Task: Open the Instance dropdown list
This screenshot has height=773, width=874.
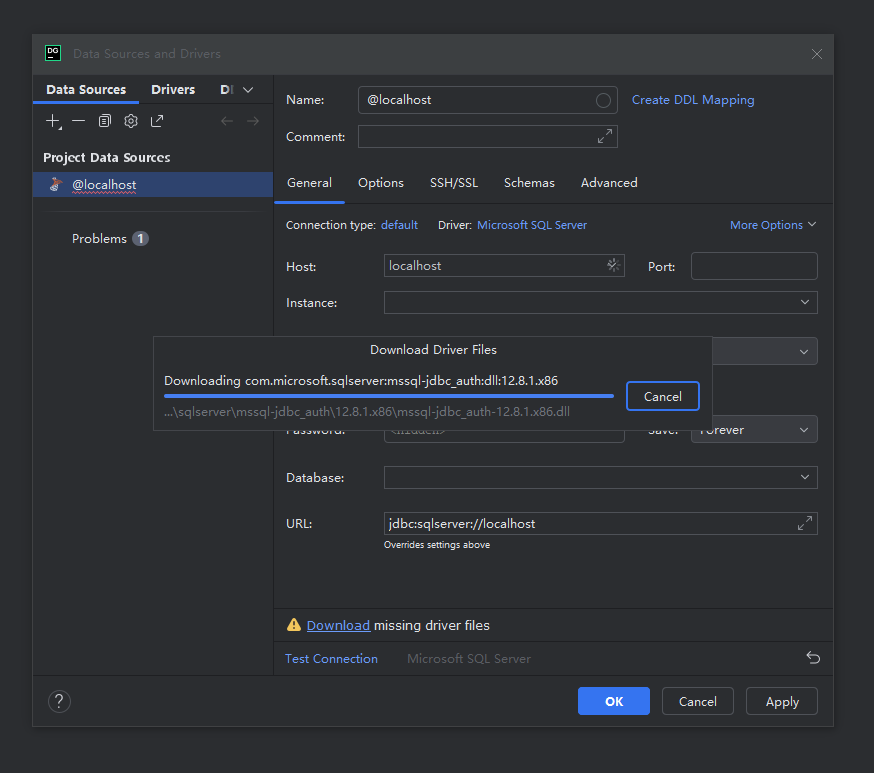Action: (x=805, y=302)
